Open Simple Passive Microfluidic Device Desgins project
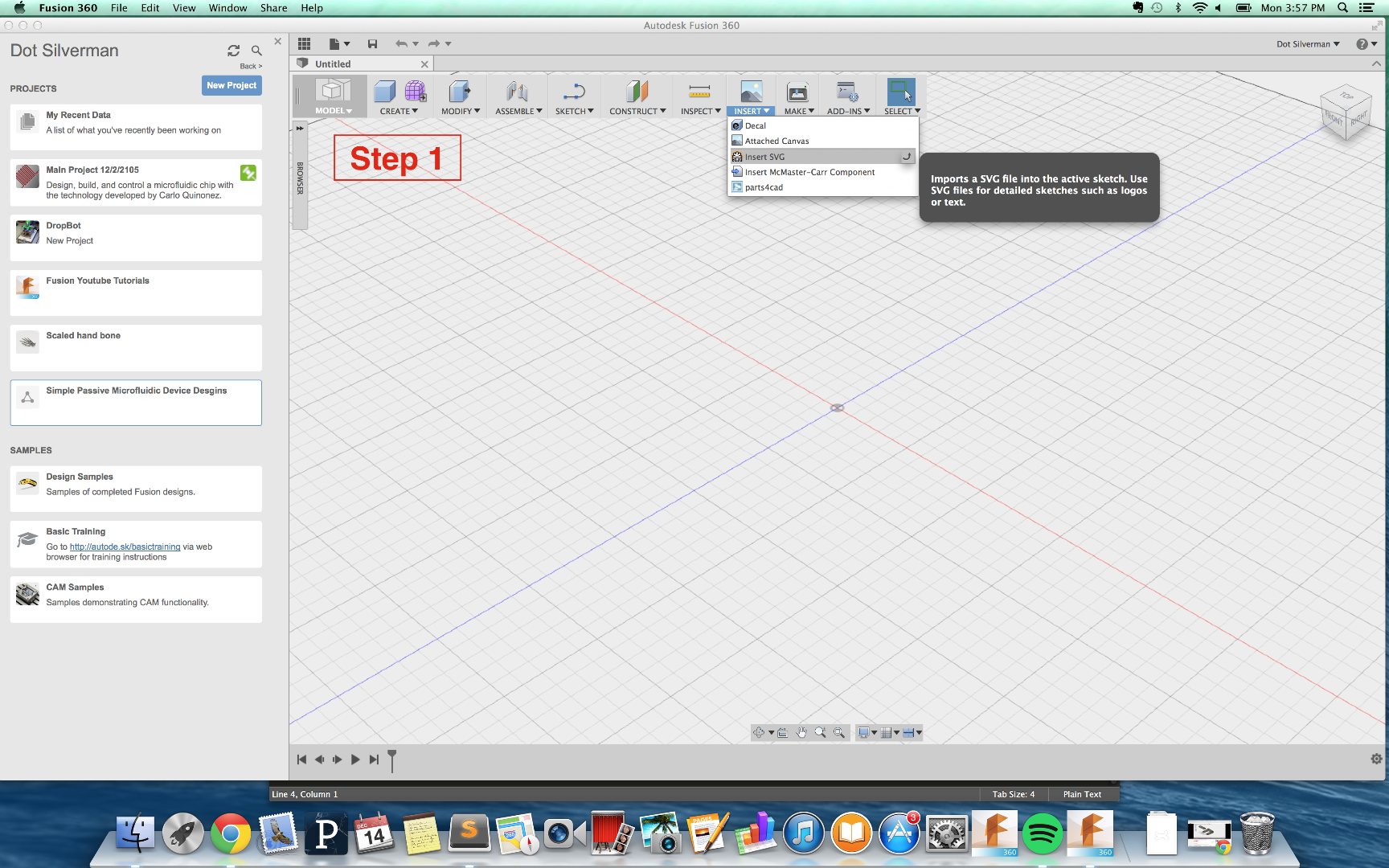 (136, 403)
